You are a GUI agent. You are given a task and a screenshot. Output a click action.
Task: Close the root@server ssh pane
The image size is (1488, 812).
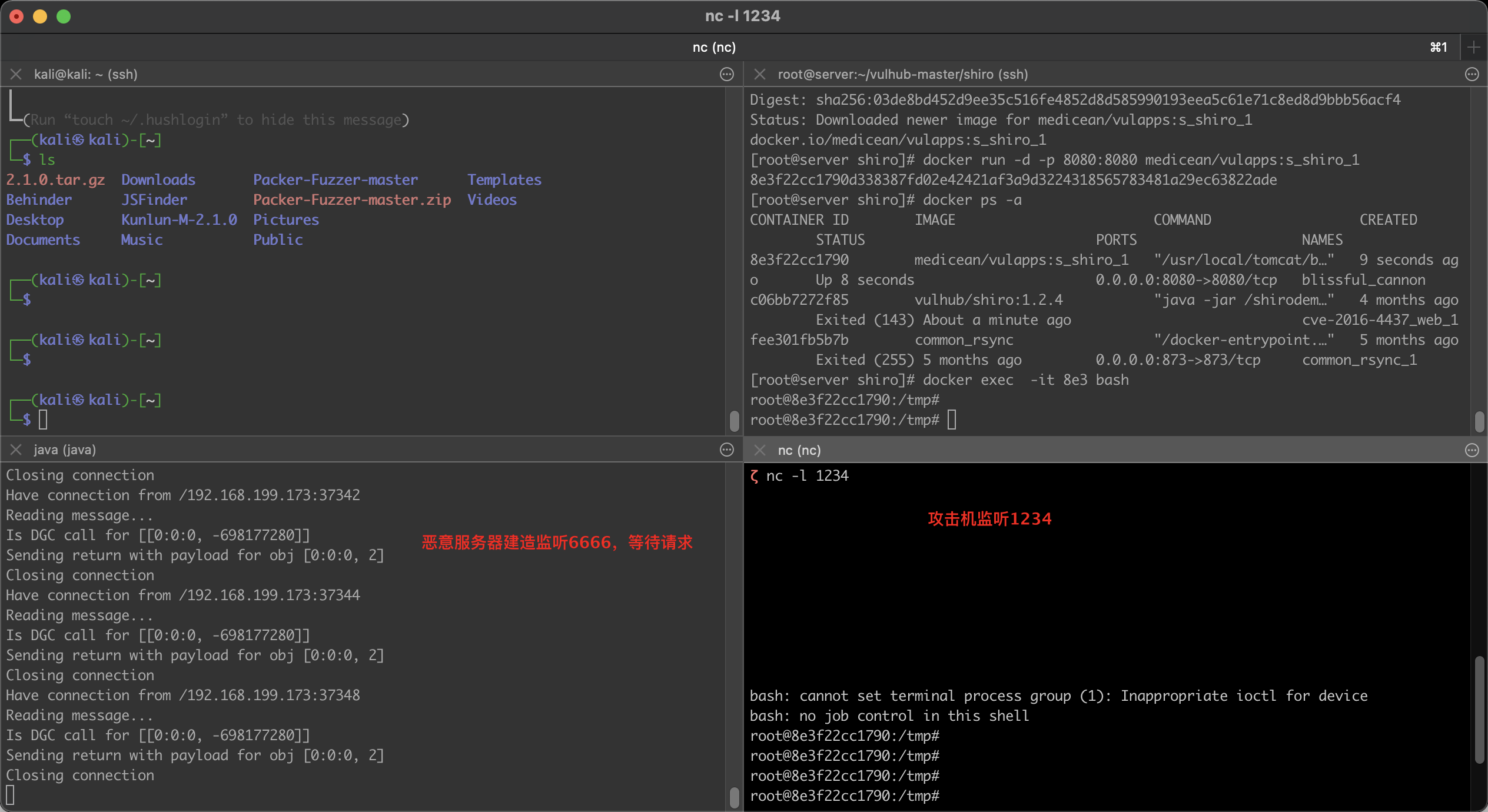pyautogui.click(x=760, y=74)
